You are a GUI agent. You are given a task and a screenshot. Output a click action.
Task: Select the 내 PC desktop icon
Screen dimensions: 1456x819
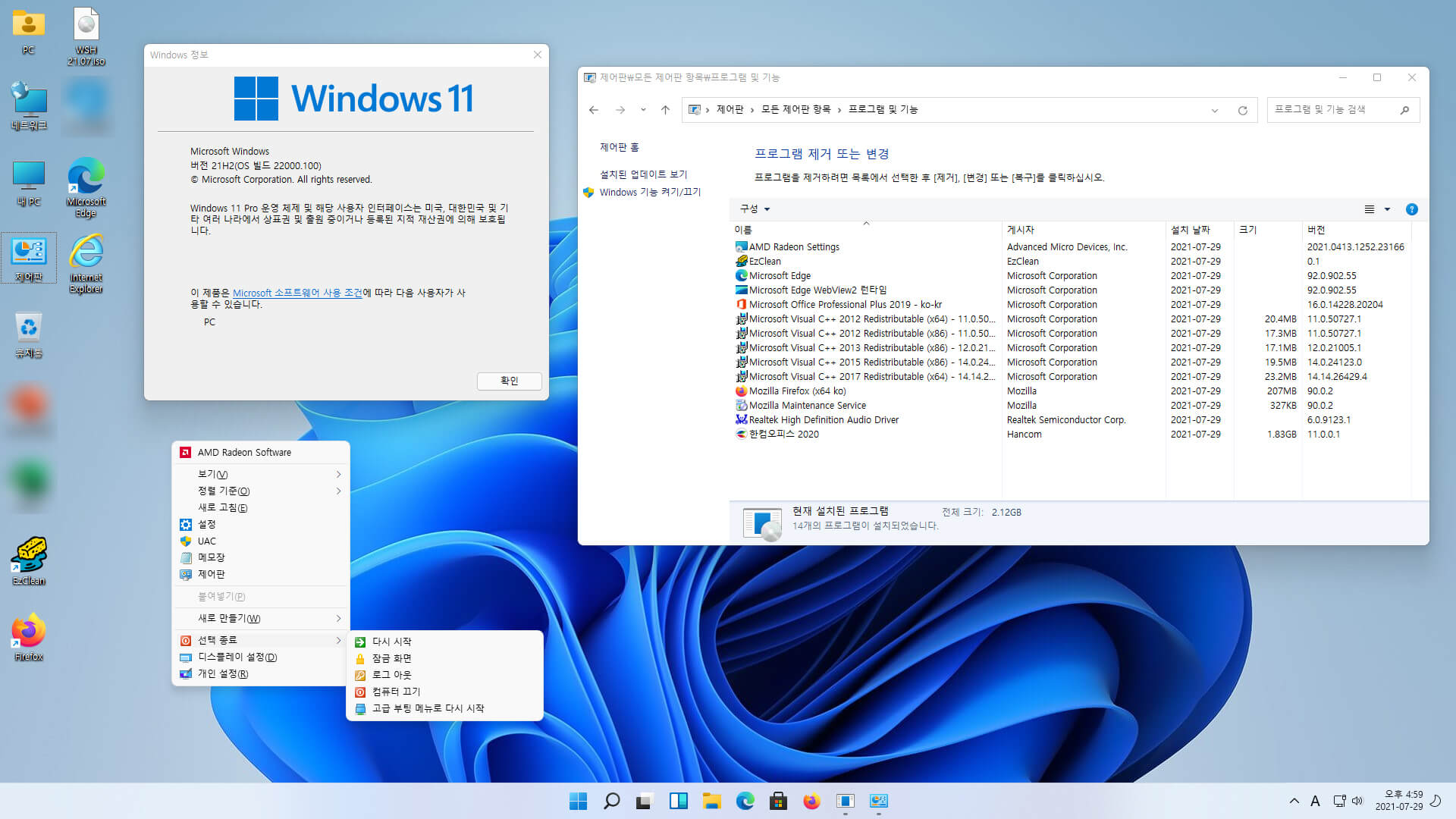point(29,182)
